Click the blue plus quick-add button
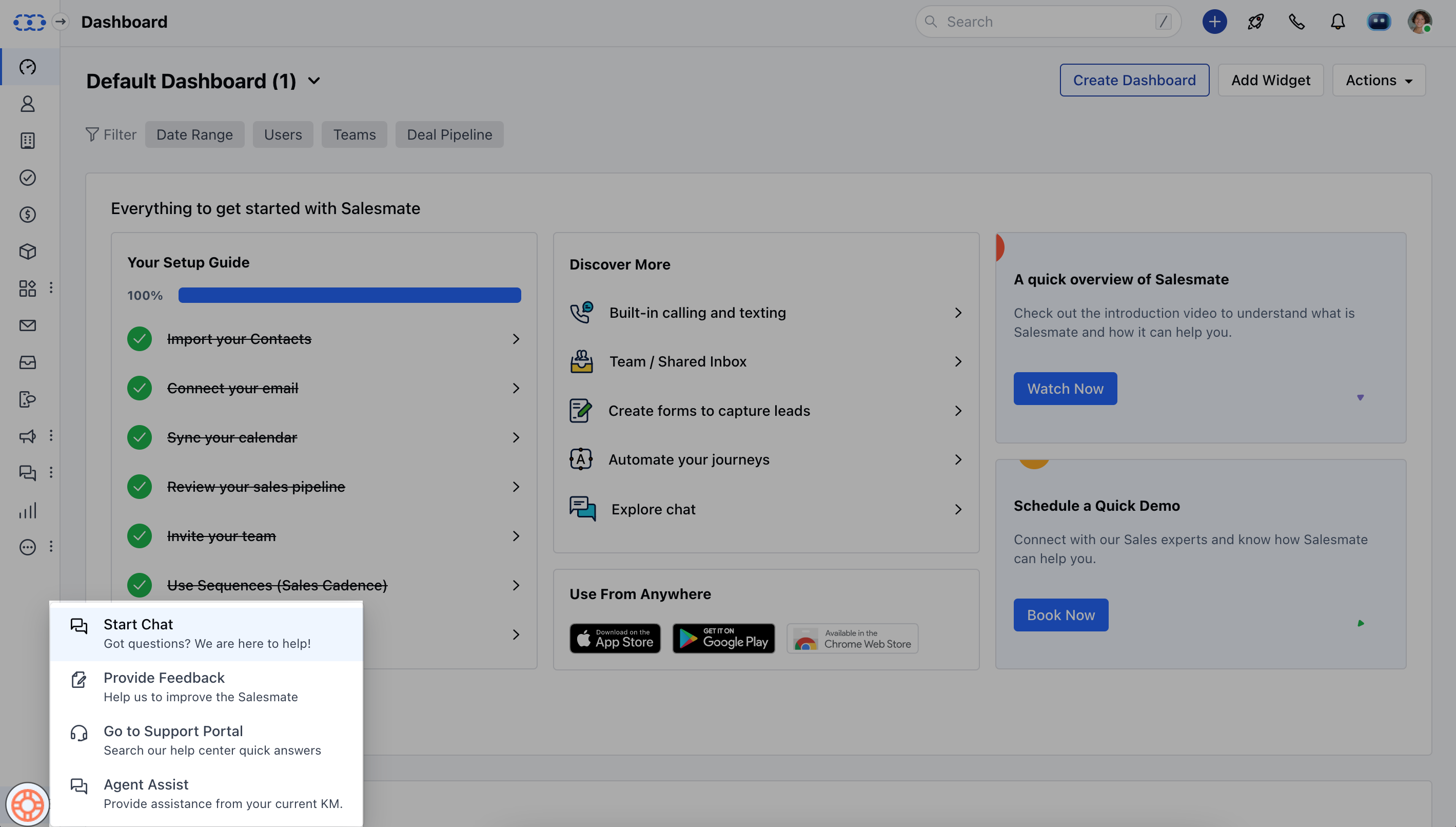The image size is (1456, 827). tap(1214, 22)
